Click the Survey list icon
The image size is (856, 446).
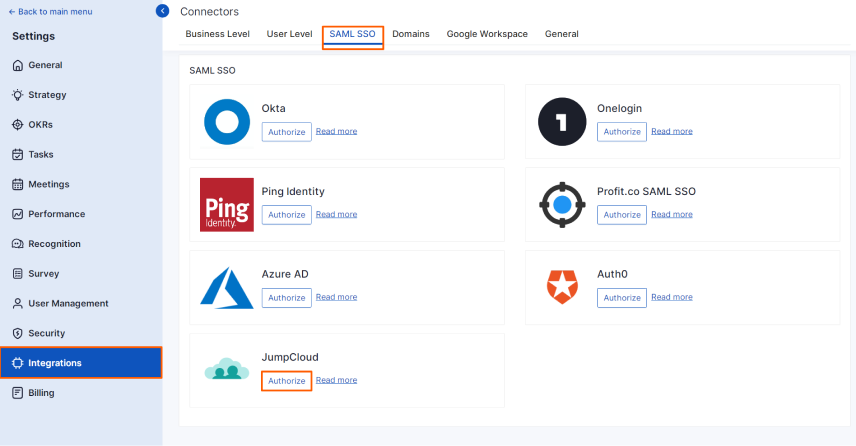click(x=17, y=273)
